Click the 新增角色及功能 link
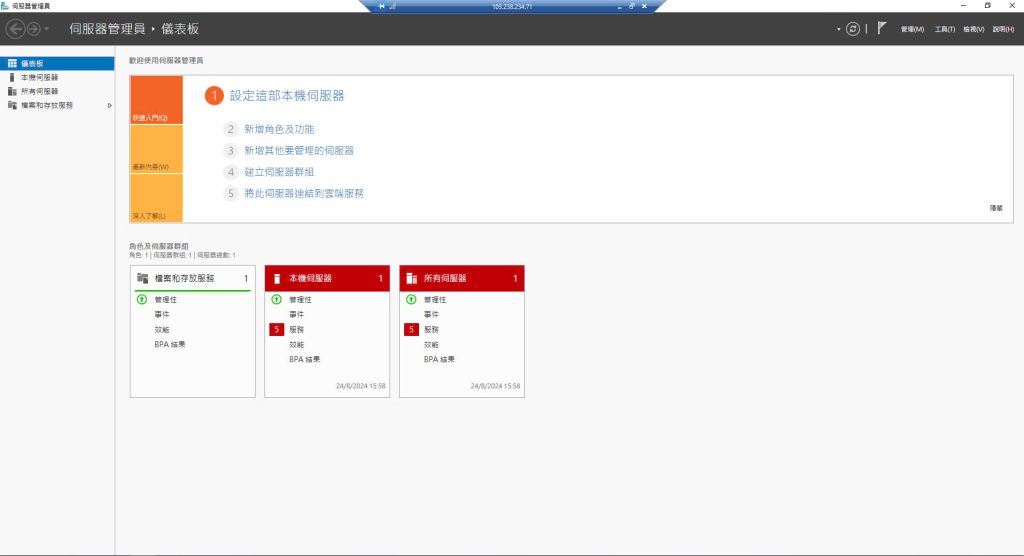 click(x=279, y=129)
